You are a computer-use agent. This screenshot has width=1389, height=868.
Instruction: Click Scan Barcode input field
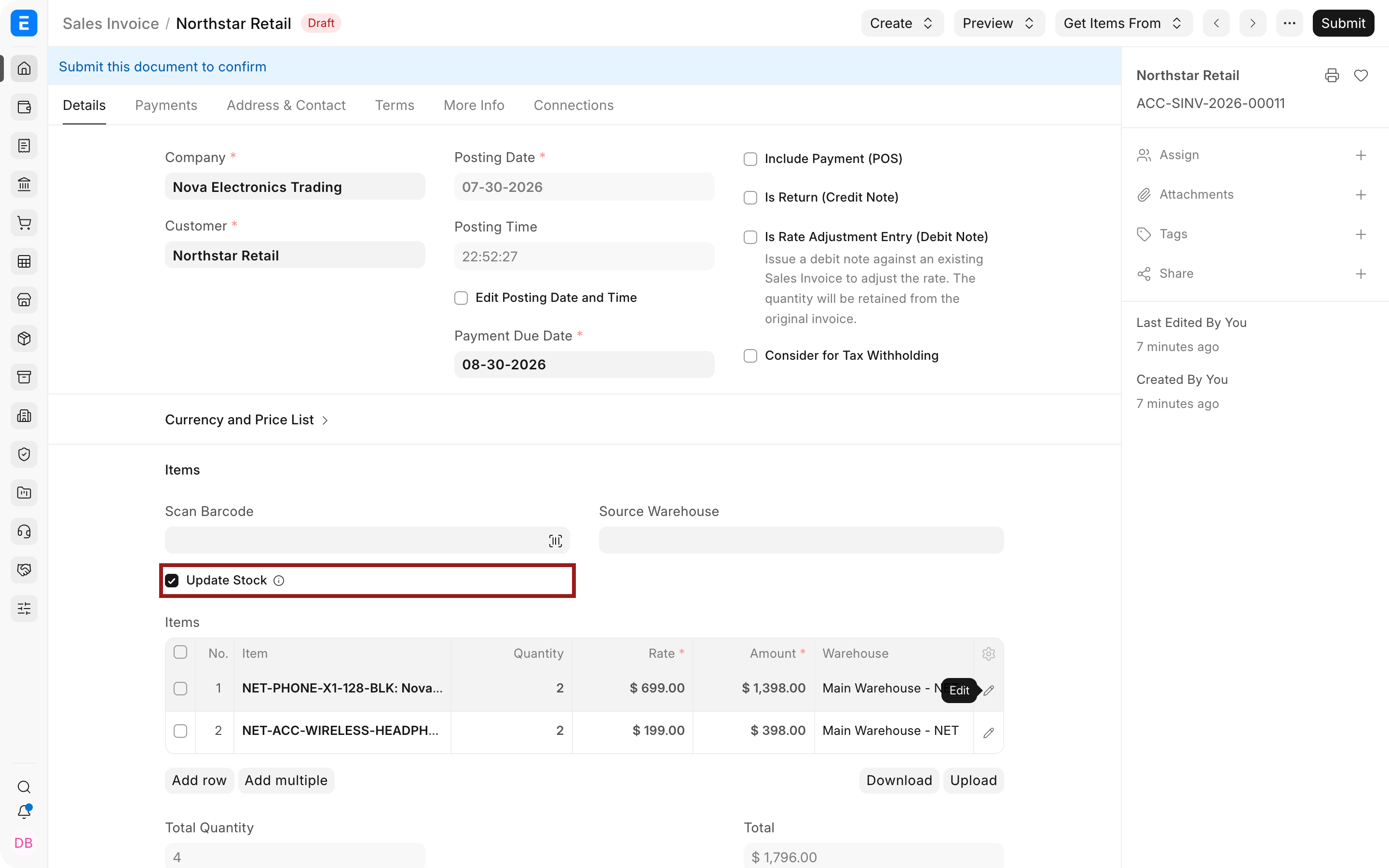pos(368,540)
